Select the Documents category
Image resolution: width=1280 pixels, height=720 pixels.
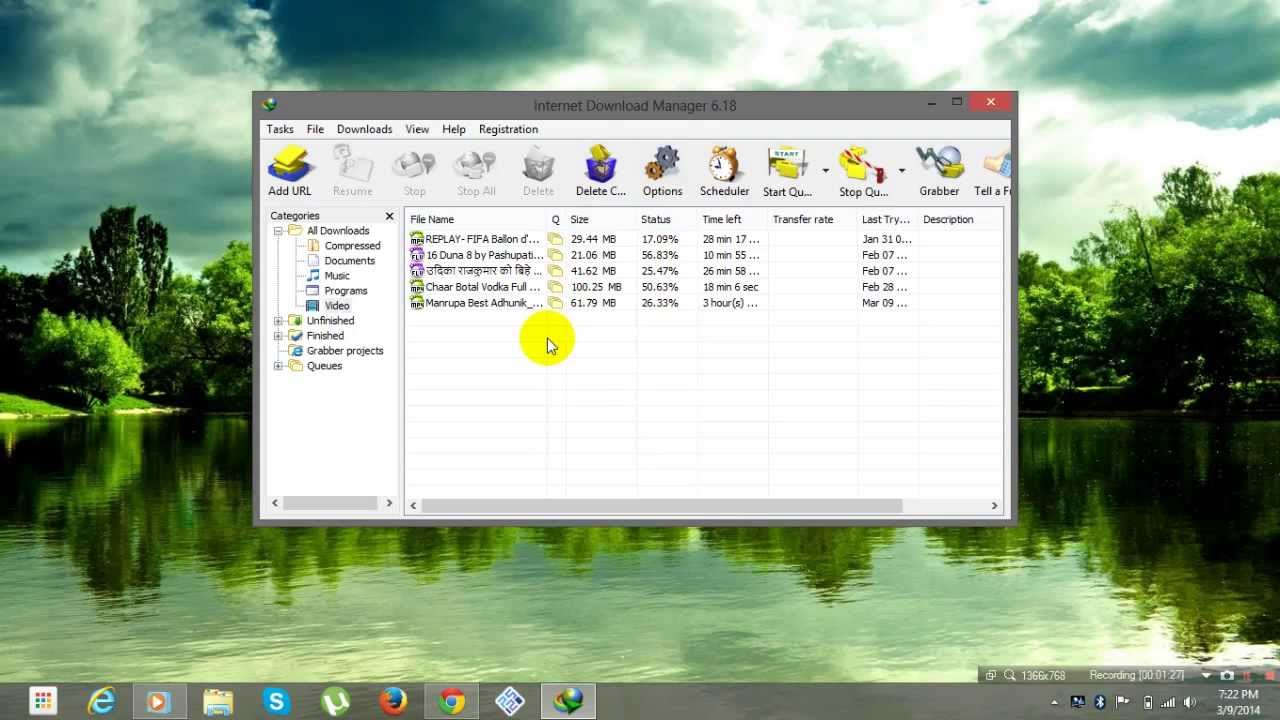click(349, 261)
